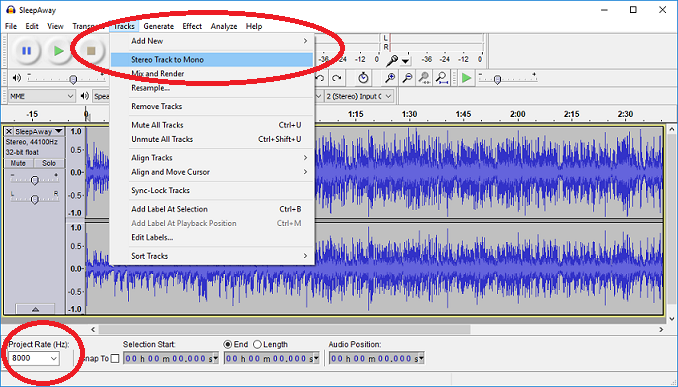This screenshot has height=387, width=678.
Task: Toggle the Snap To checkbox
Action: [115, 358]
